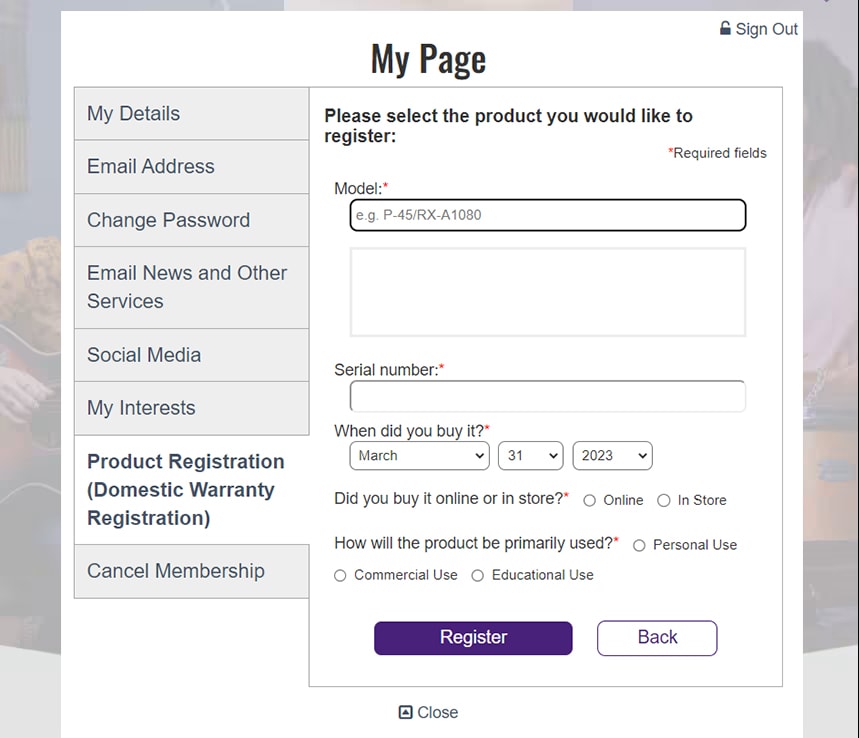Viewport: 859px width, 738px height.
Task: Choose the Commercial Use option
Action: click(340, 575)
